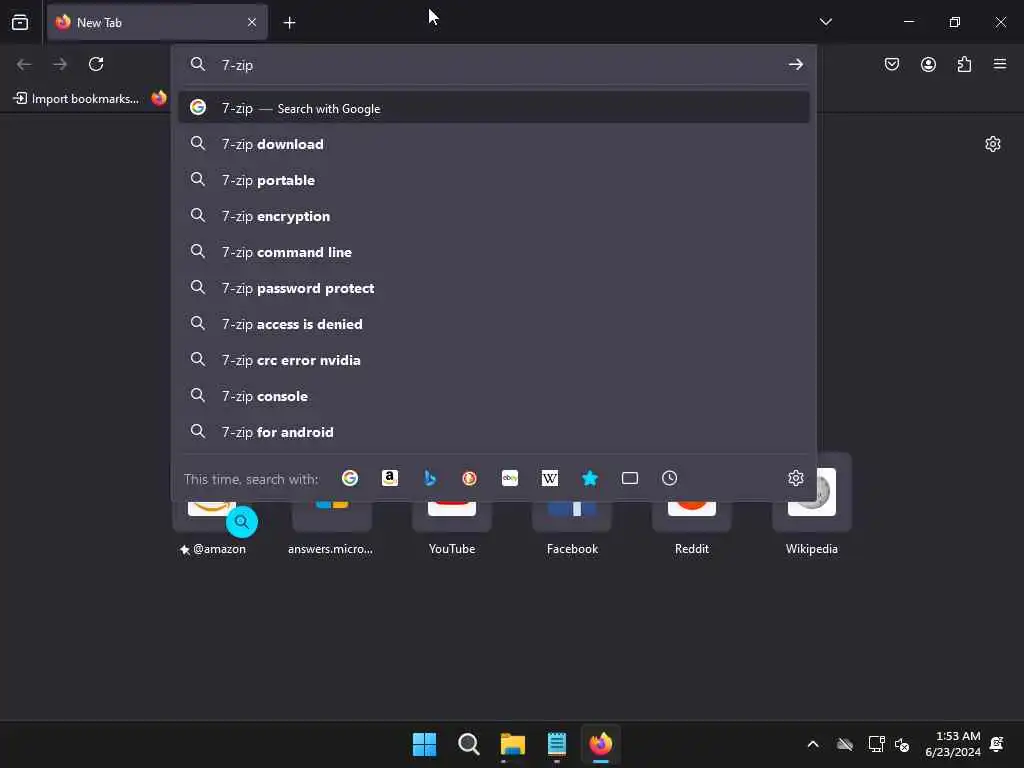
Task: Open taskbar Search
Action: 468,744
